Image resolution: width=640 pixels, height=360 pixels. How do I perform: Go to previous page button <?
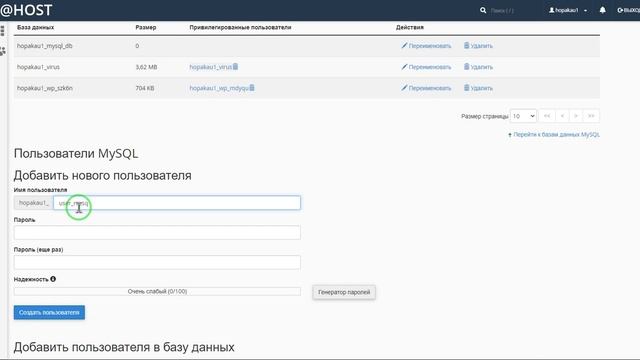point(562,116)
